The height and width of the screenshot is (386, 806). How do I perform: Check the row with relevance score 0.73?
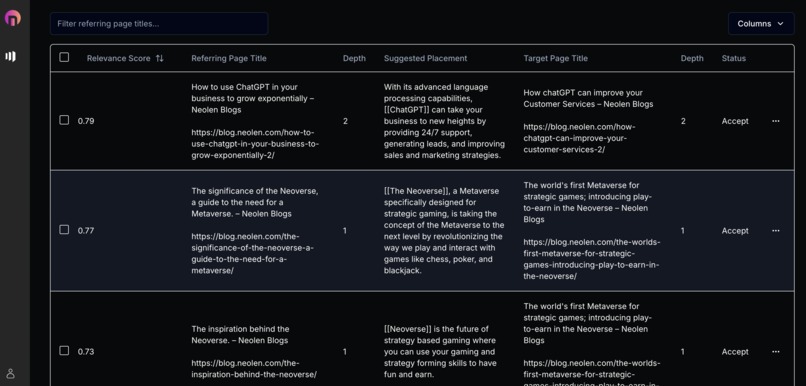pyautogui.click(x=64, y=350)
